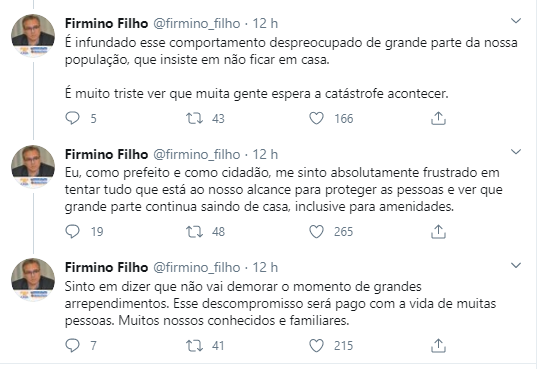541x369 pixels.
Task: Reply to the tweet with 5 comments
Action: (72, 118)
